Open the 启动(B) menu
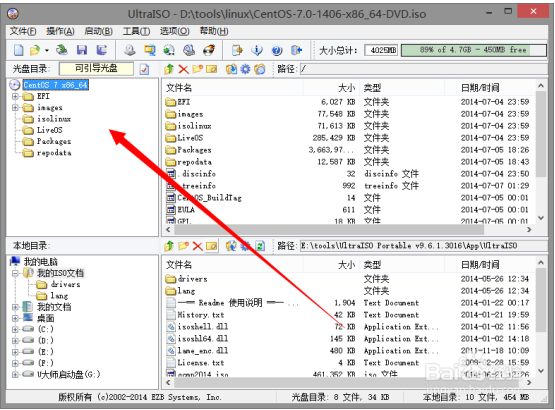This screenshot has height=410, width=555. 98,31
